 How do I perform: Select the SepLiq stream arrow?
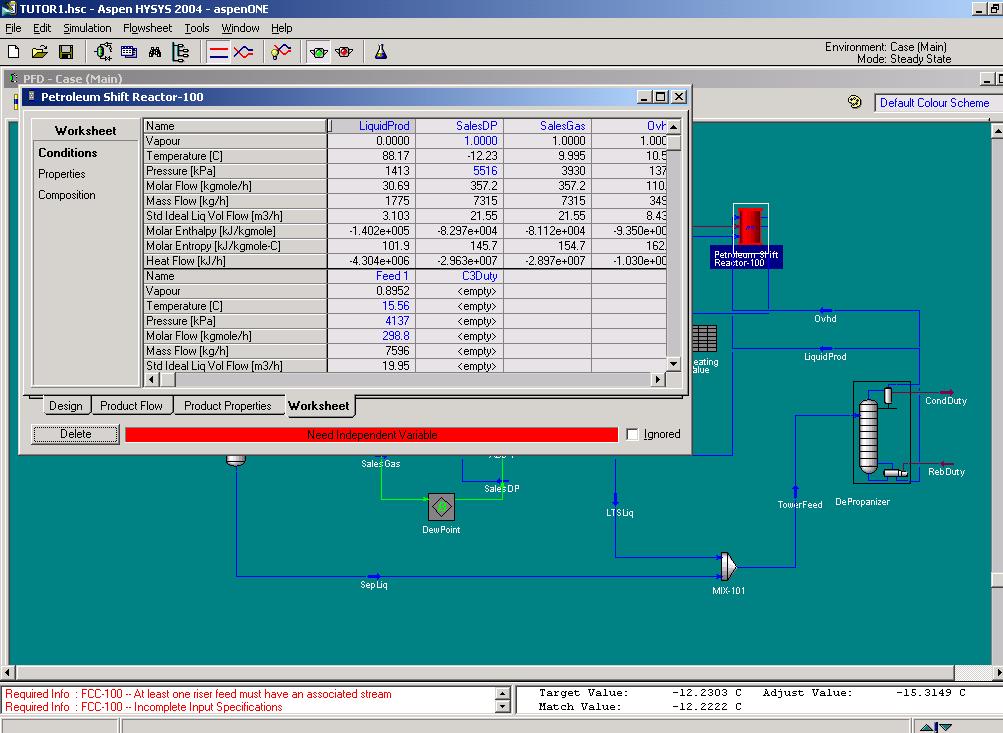pos(374,576)
